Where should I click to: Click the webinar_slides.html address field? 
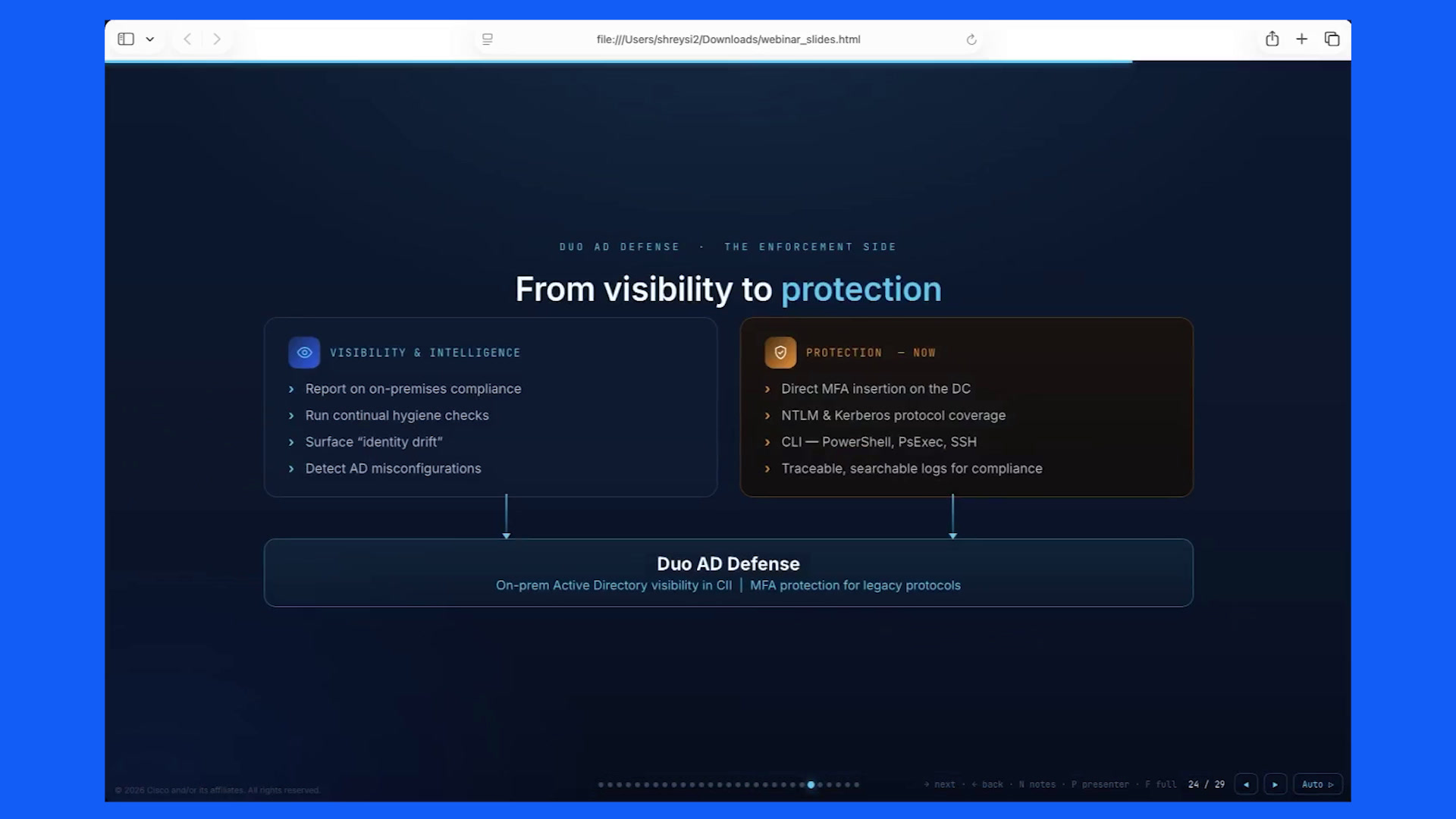tap(728, 39)
